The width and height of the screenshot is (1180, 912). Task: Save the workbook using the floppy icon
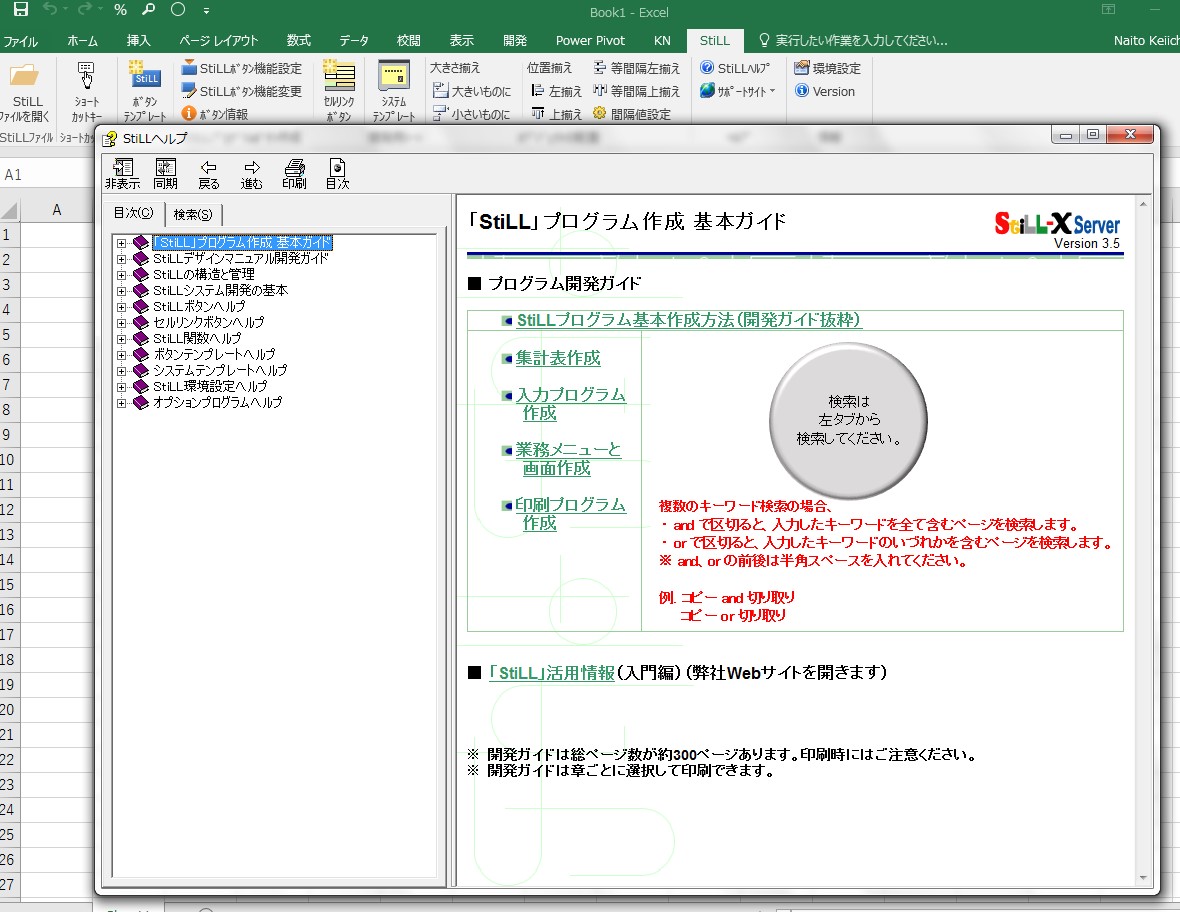[20, 10]
